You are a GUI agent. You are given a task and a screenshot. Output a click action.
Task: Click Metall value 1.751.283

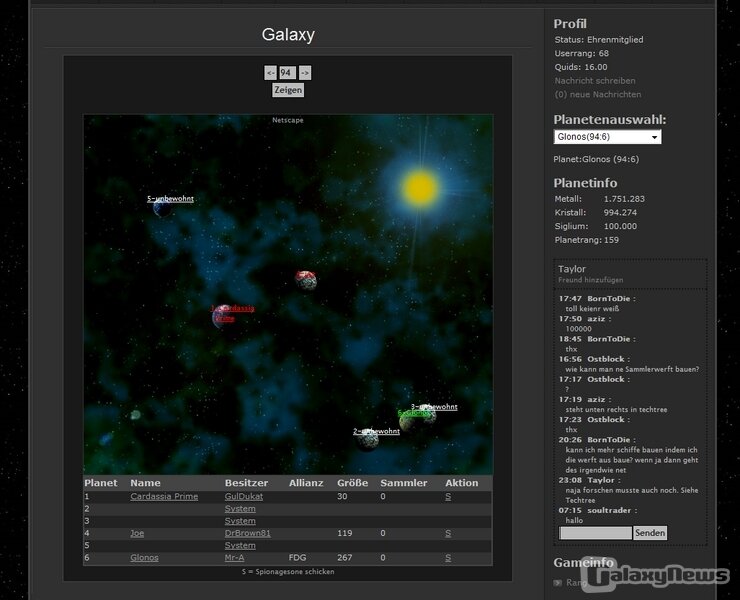pos(624,199)
